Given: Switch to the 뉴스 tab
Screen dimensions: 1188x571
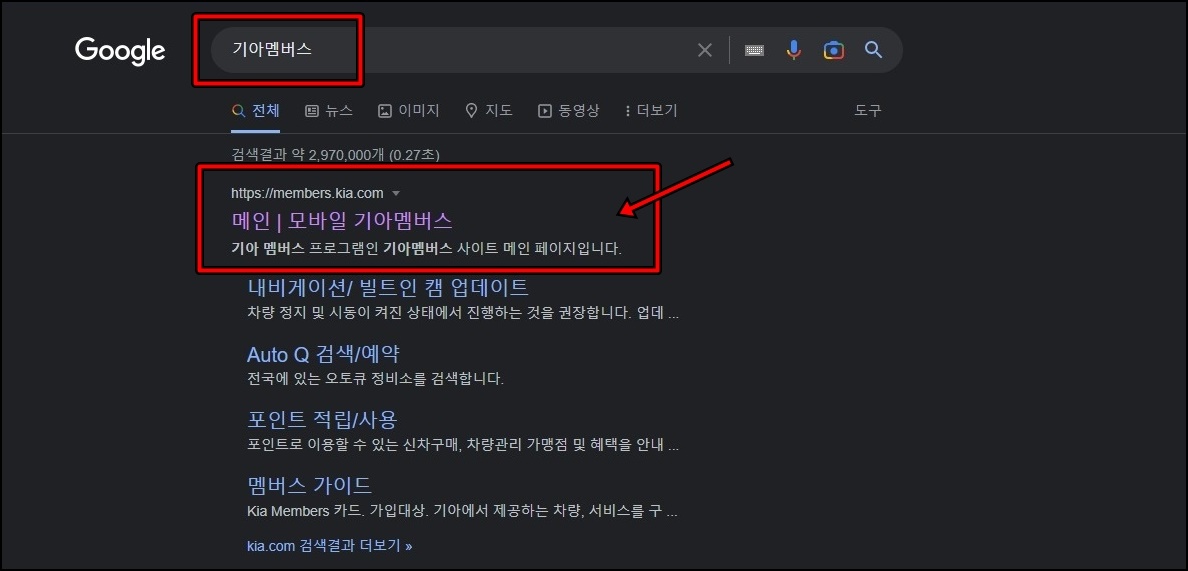Looking at the screenshot, I should point(329,111).
